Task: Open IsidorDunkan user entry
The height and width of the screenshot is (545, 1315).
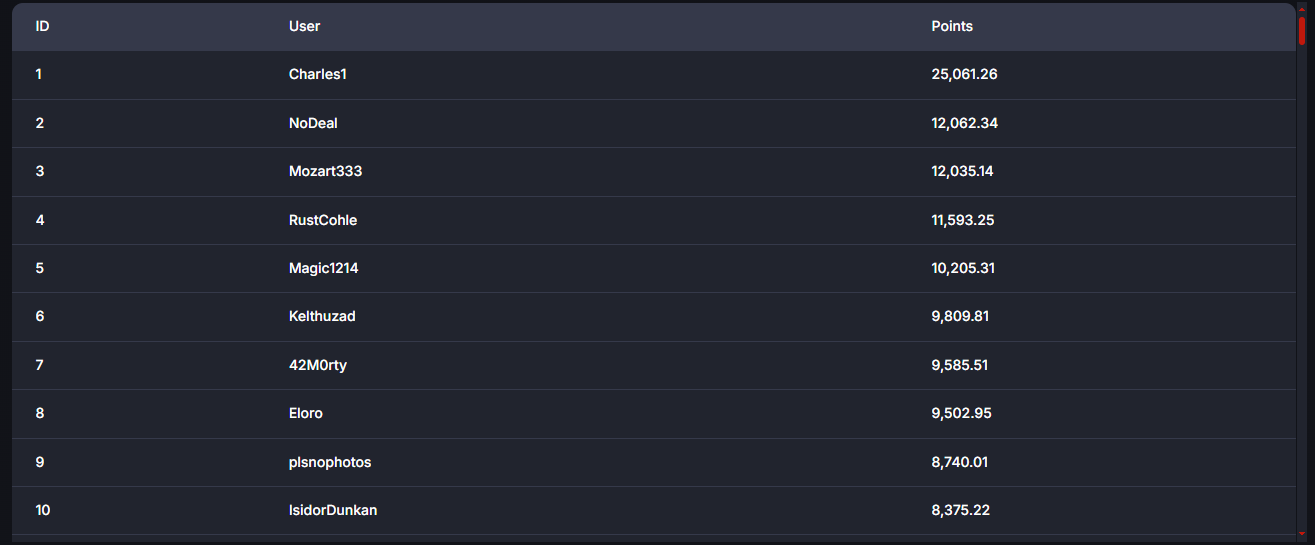Action: [333, 510]
